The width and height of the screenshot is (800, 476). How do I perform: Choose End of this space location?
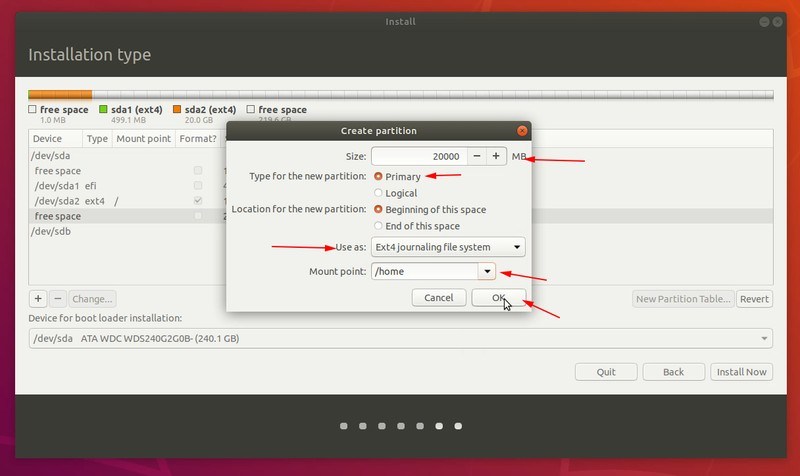click(378, 226)
